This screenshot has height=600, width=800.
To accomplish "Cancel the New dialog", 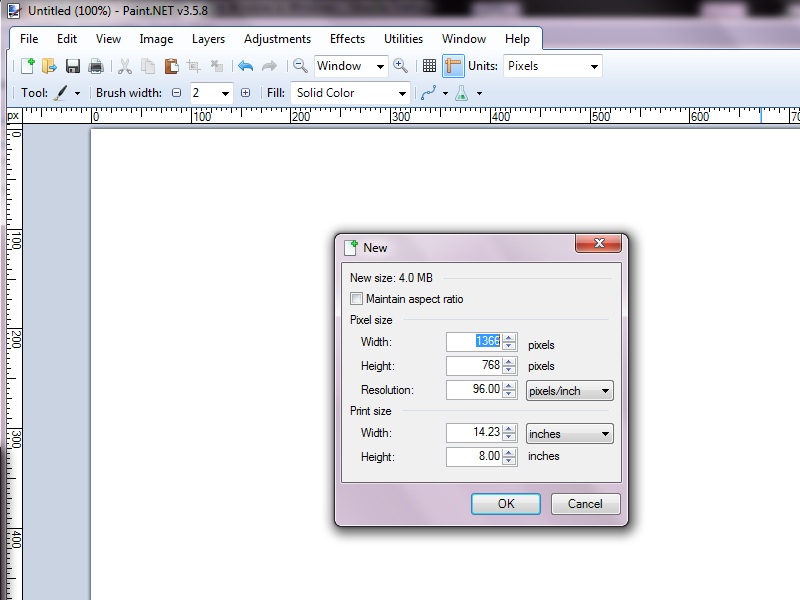I will tap(585, 503).
